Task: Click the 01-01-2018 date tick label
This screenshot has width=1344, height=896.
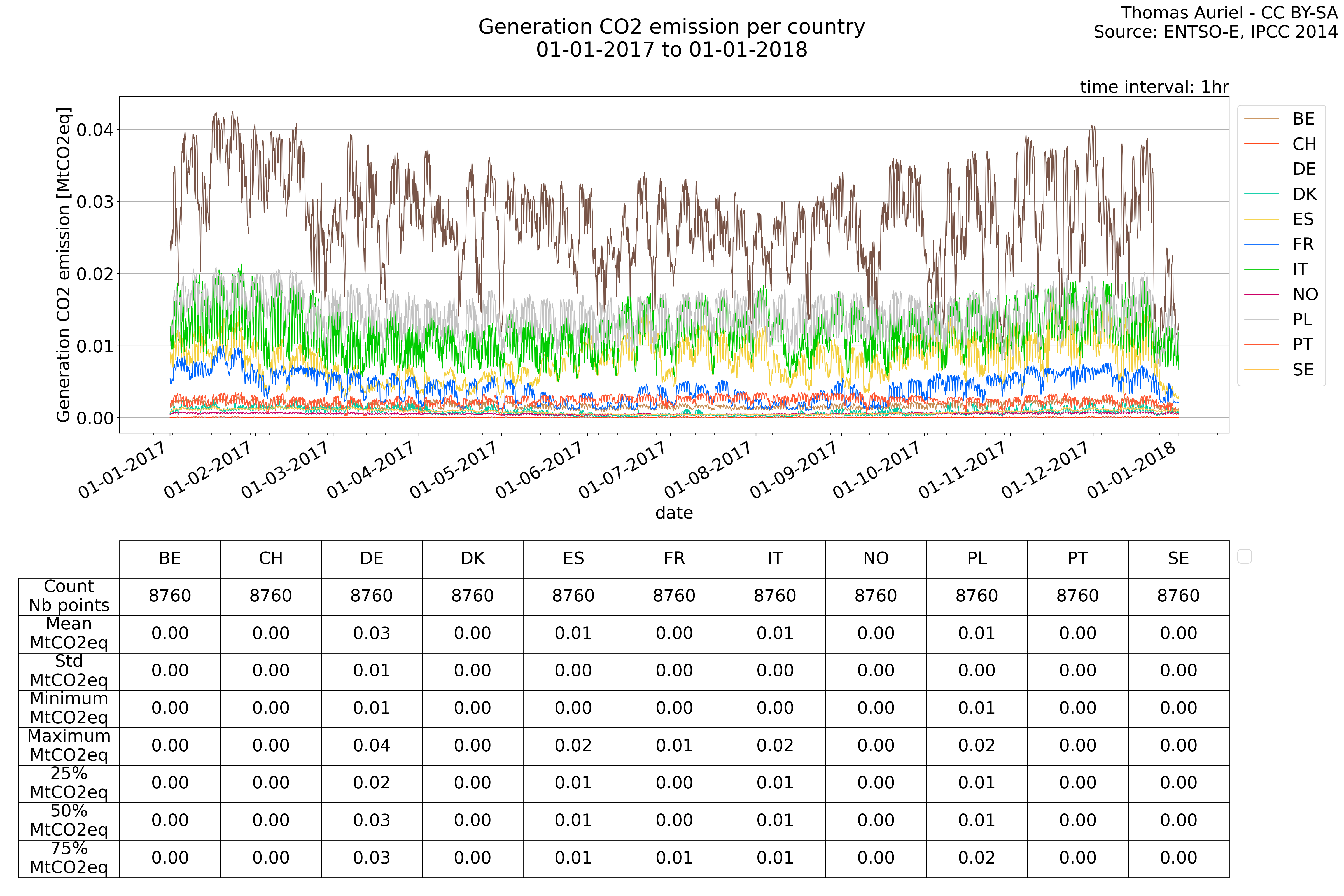Action: tap(1131, 471)
